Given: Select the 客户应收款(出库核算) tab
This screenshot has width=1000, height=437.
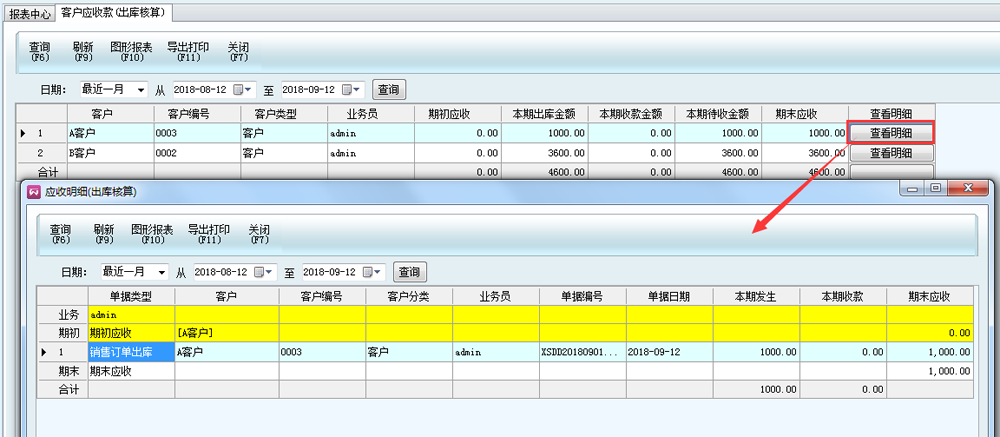Looking at the screenshot, I should 113,13.
